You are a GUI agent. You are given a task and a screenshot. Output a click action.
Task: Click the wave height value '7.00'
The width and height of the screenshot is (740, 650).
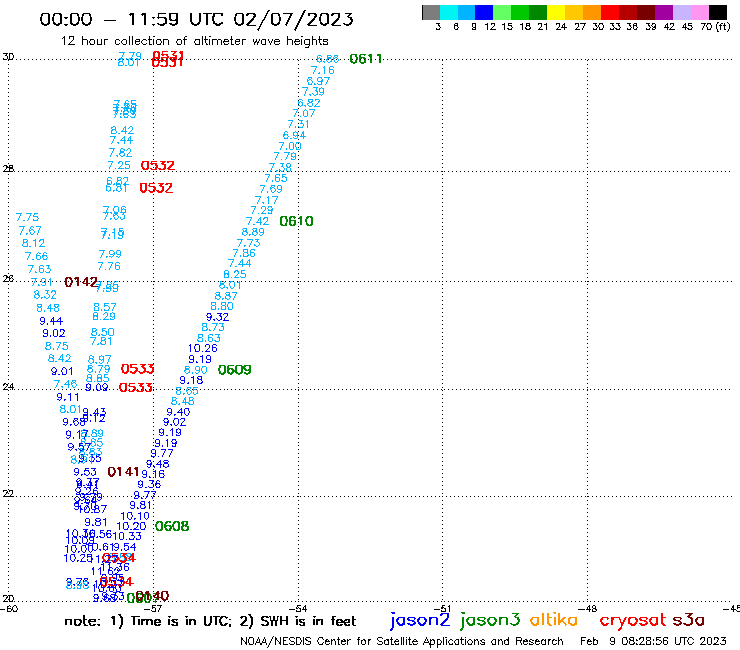(x=290, y=146)
